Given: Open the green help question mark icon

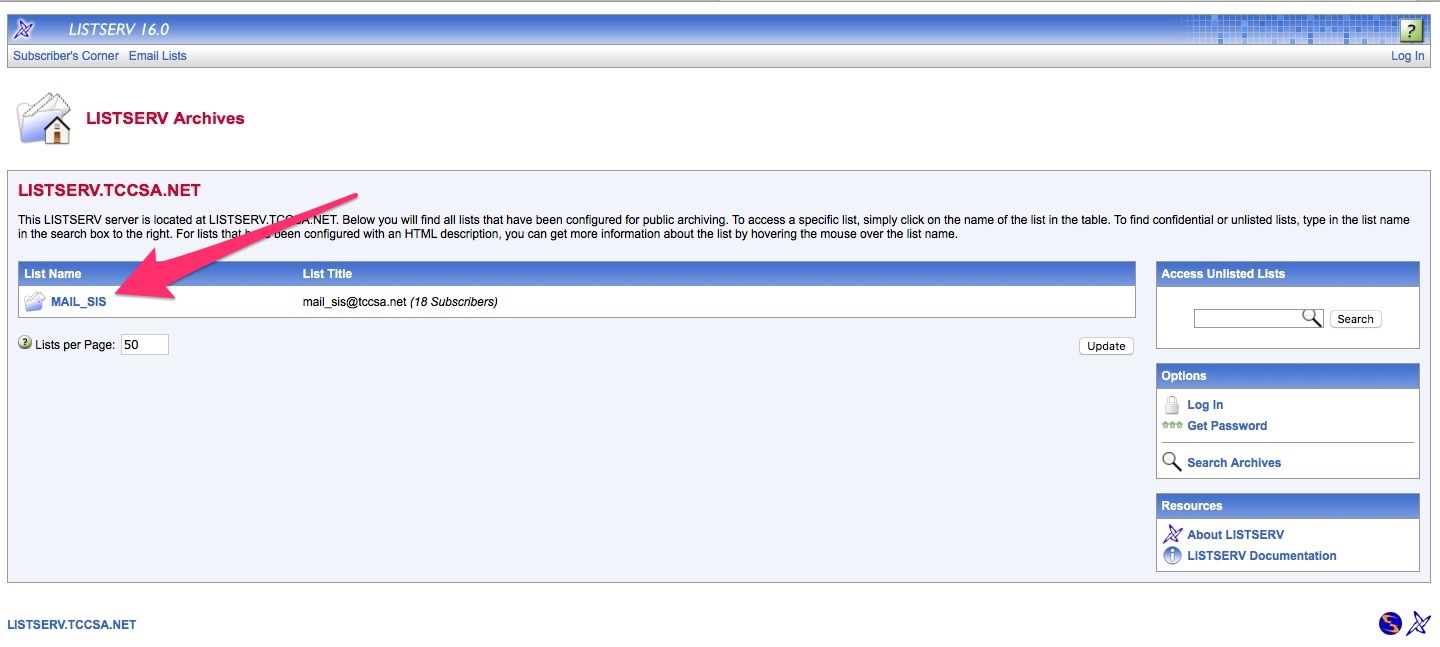Looking at the screenshot, I should 1411,30.
